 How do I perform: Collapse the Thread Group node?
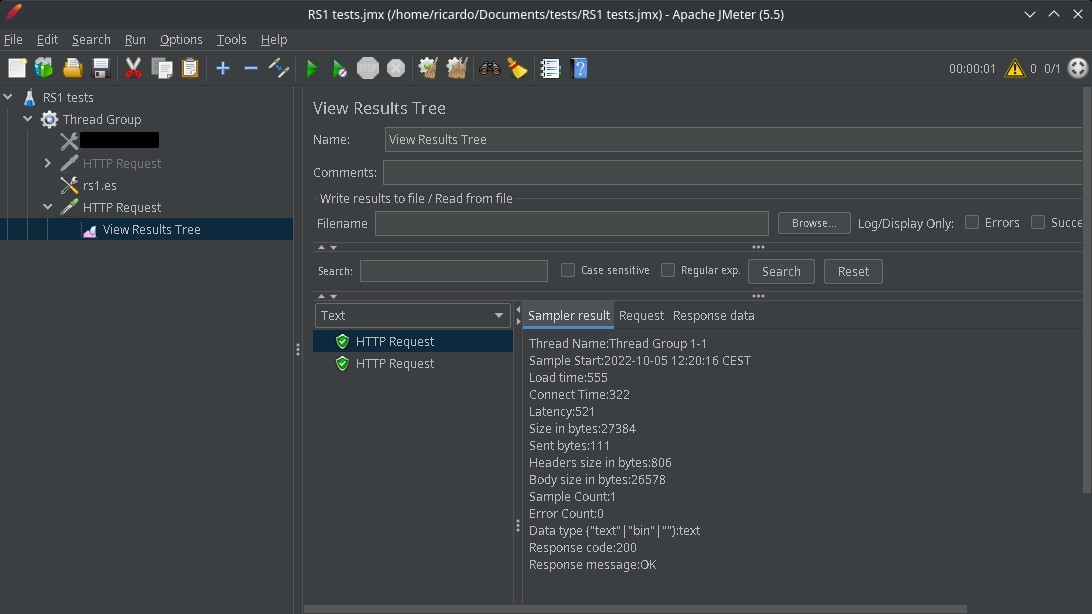tap(28, 120)
